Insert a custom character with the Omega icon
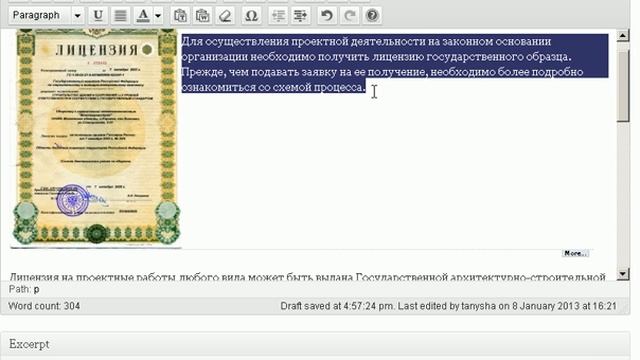 click(x=251, y=16)
